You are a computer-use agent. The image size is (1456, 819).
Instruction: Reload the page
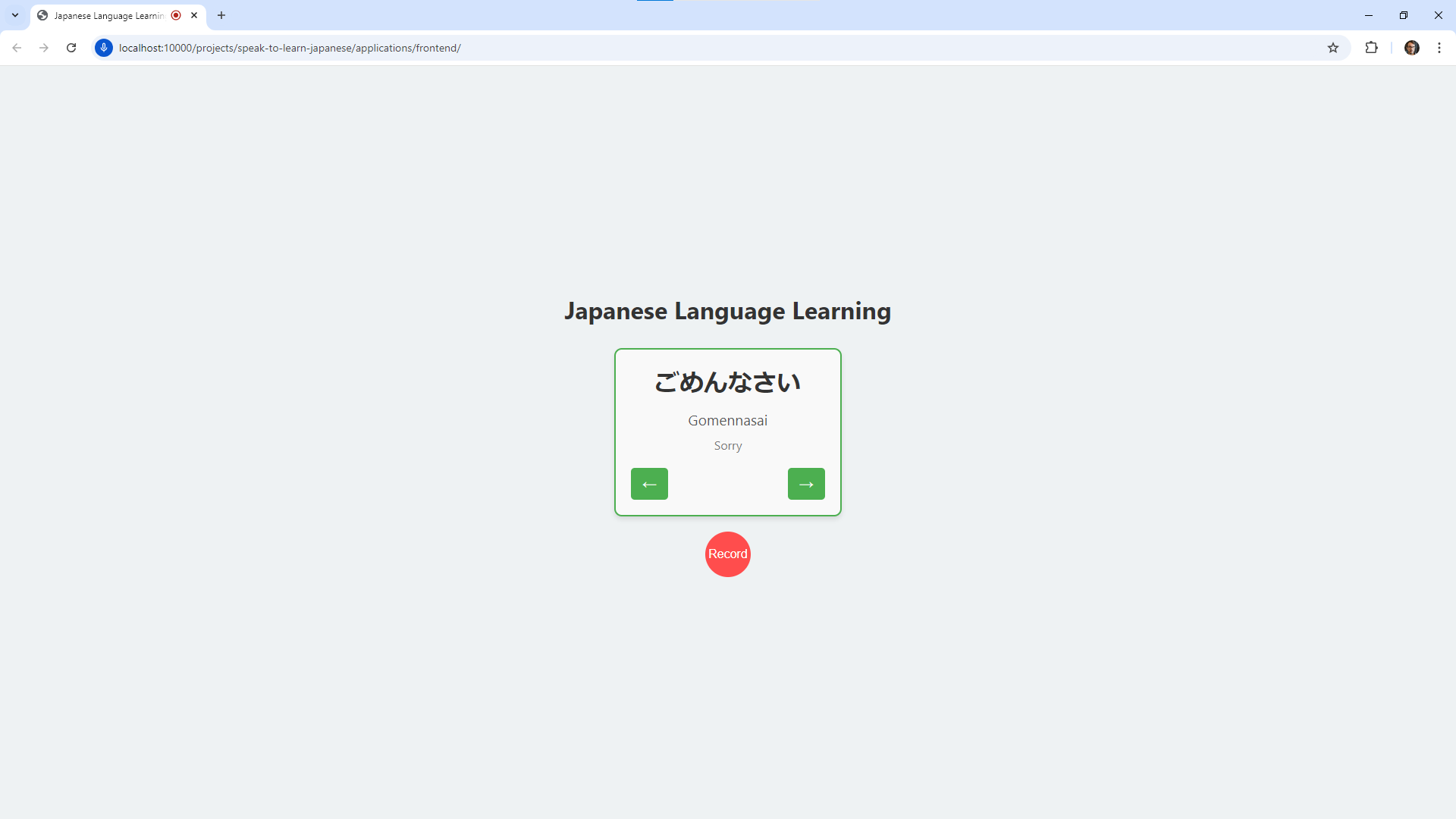(x=71, y=48)
